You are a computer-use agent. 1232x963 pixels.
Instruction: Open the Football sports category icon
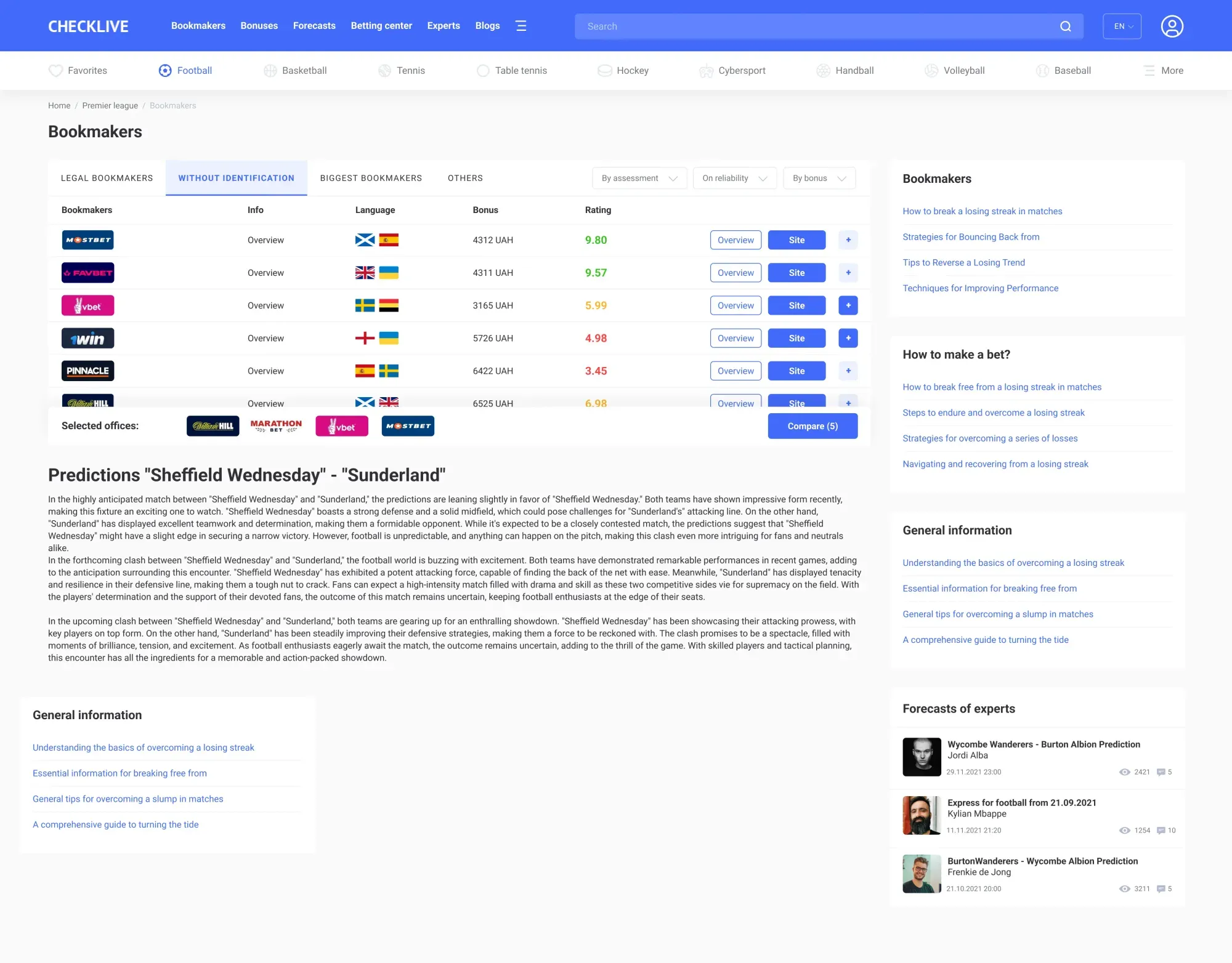click(x=164, y=70)
